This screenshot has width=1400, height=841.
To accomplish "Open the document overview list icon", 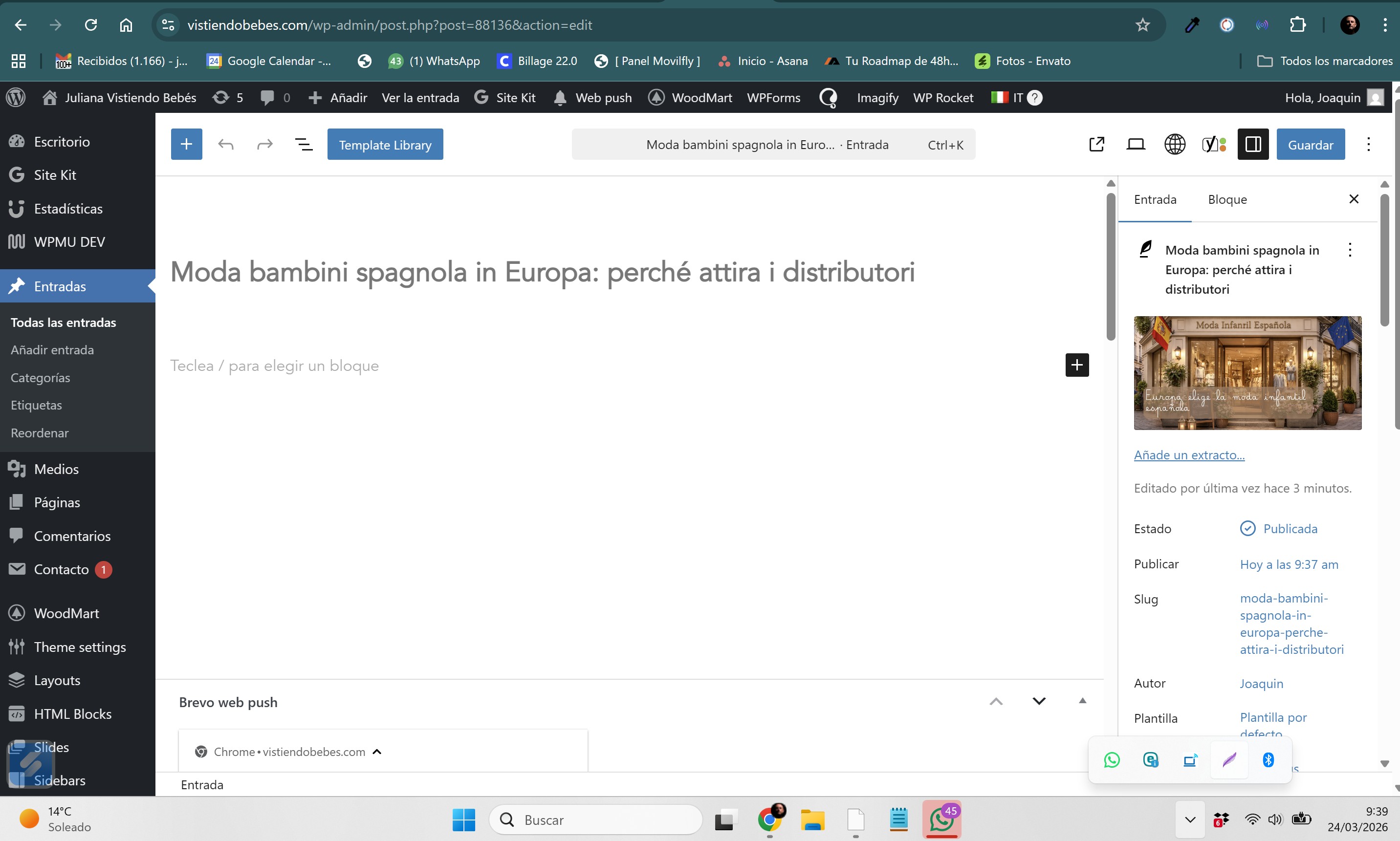I will 304,145.
